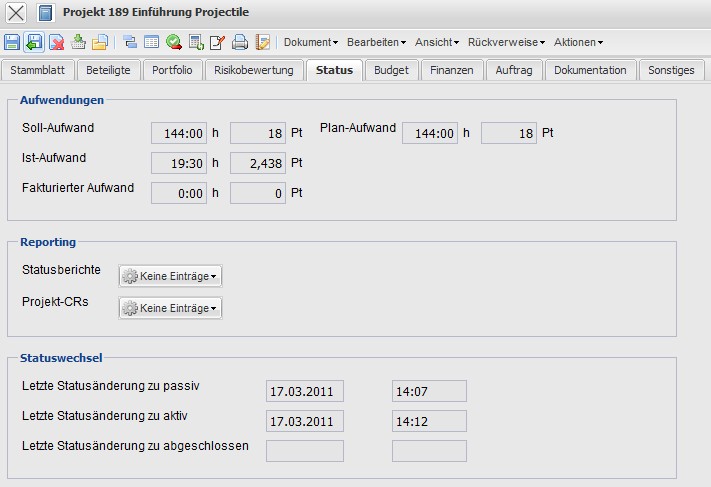Close the project with the X button

click(17, 13)
